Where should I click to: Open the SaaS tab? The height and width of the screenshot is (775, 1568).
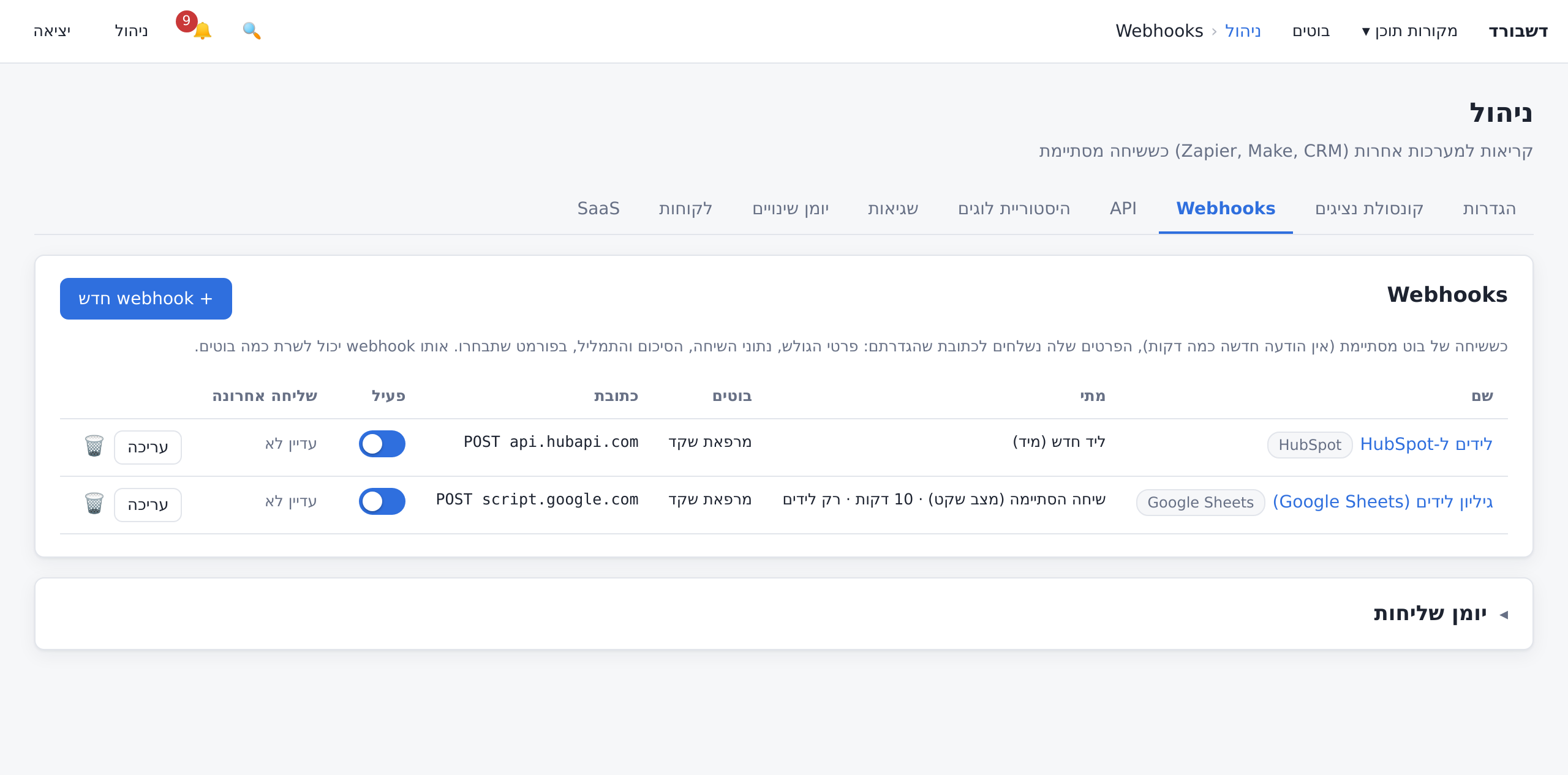(x=598, y=209)
